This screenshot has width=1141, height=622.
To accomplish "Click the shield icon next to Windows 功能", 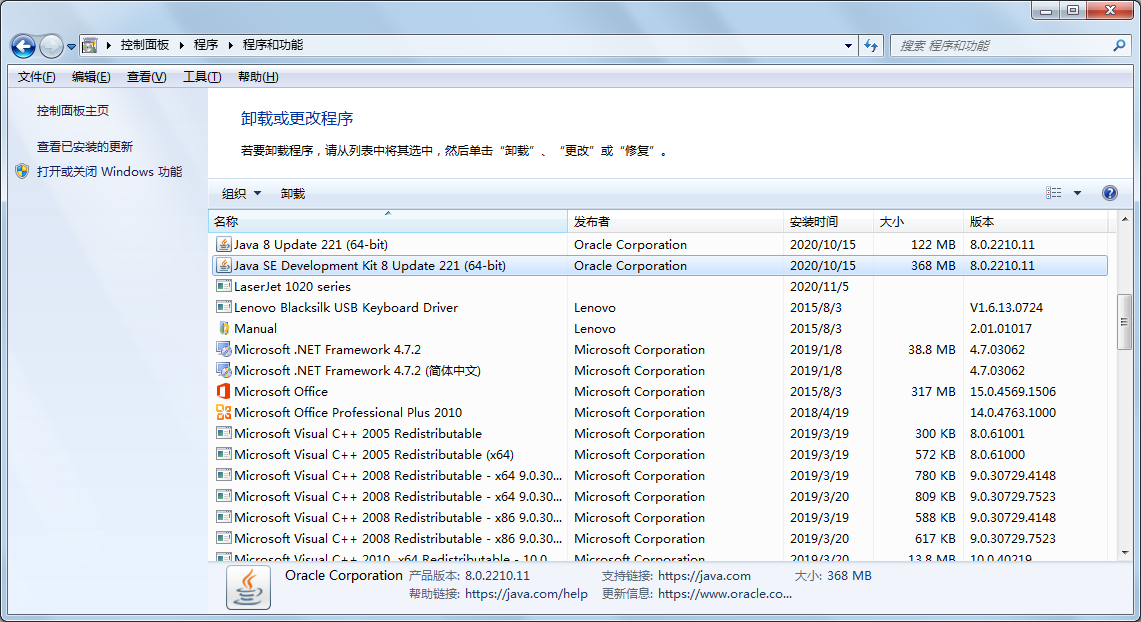I will [22, 171].
